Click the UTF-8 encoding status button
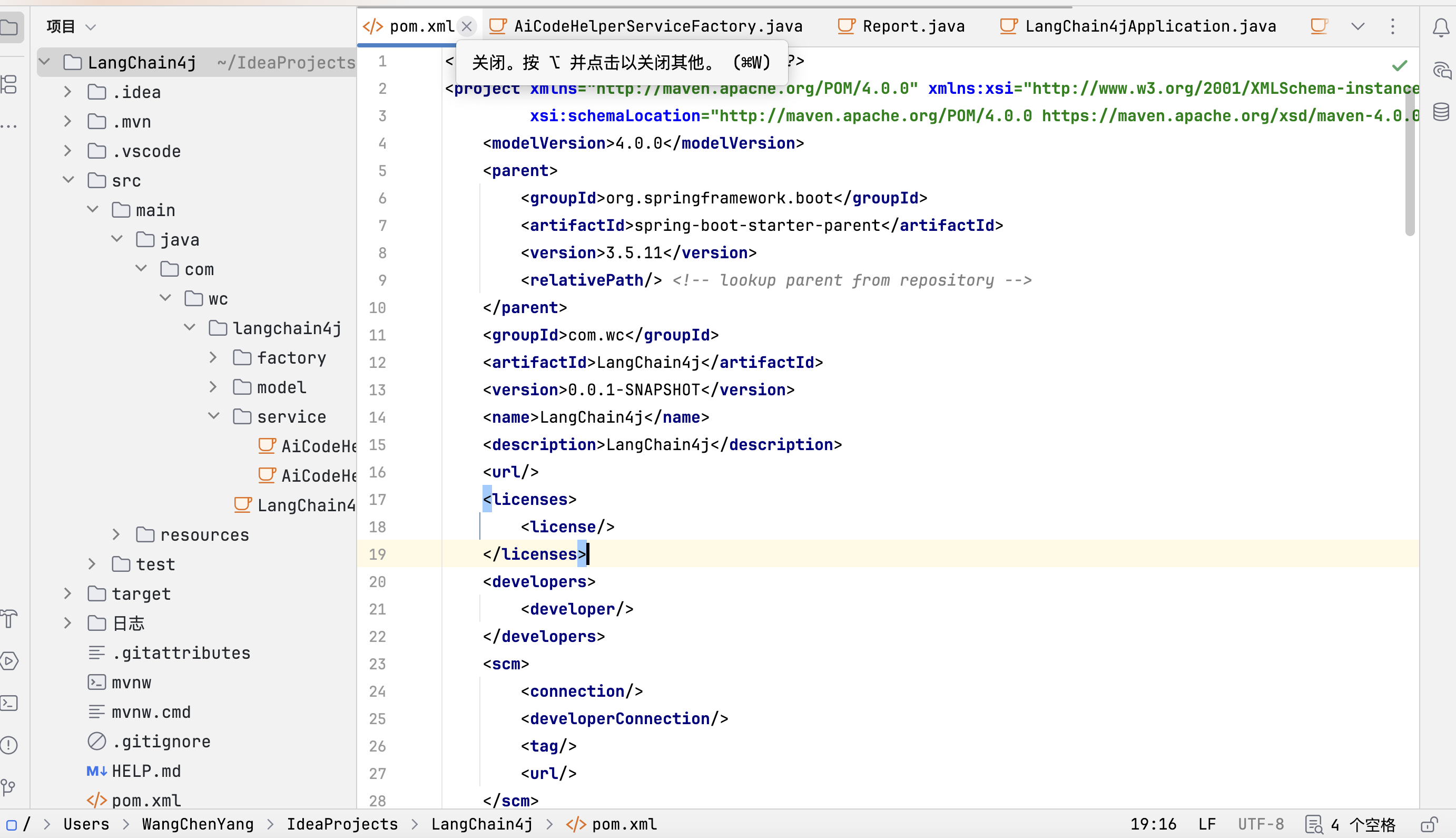Viewport: 1456px width, 838px height. coord(1261,824)
